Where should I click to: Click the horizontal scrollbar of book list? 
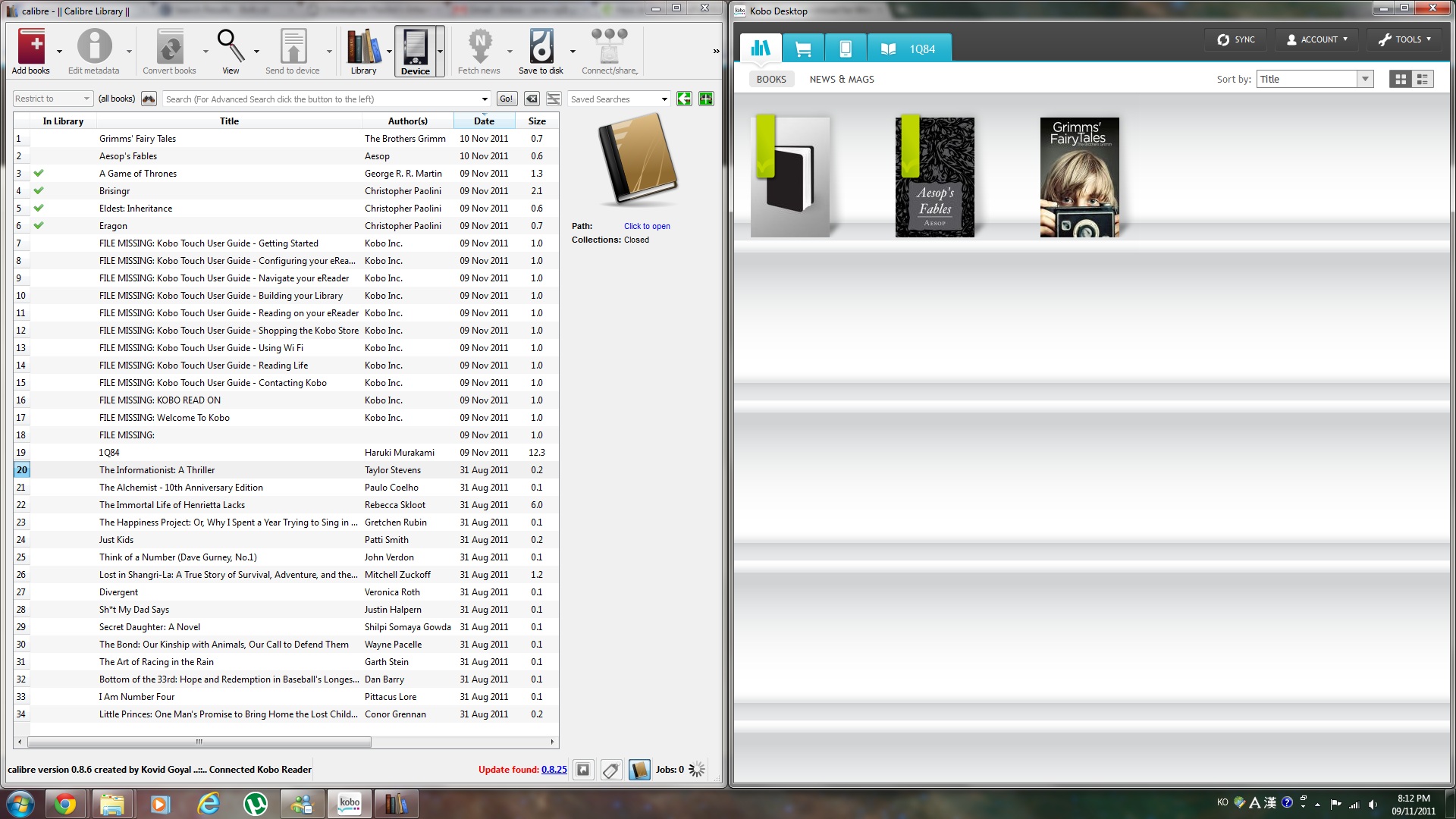[x=199, y=742]
